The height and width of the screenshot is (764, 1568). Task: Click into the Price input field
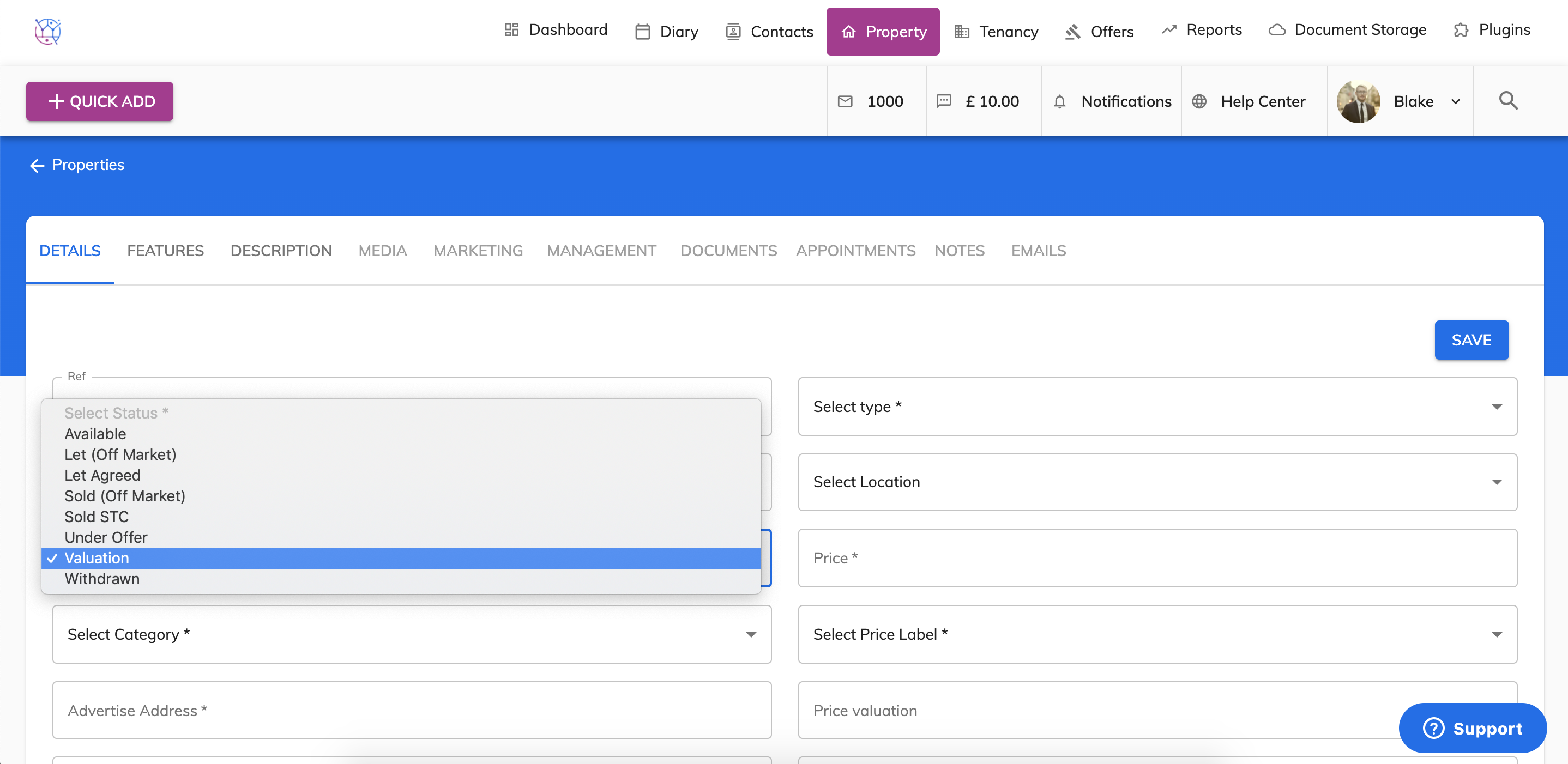1157,558
